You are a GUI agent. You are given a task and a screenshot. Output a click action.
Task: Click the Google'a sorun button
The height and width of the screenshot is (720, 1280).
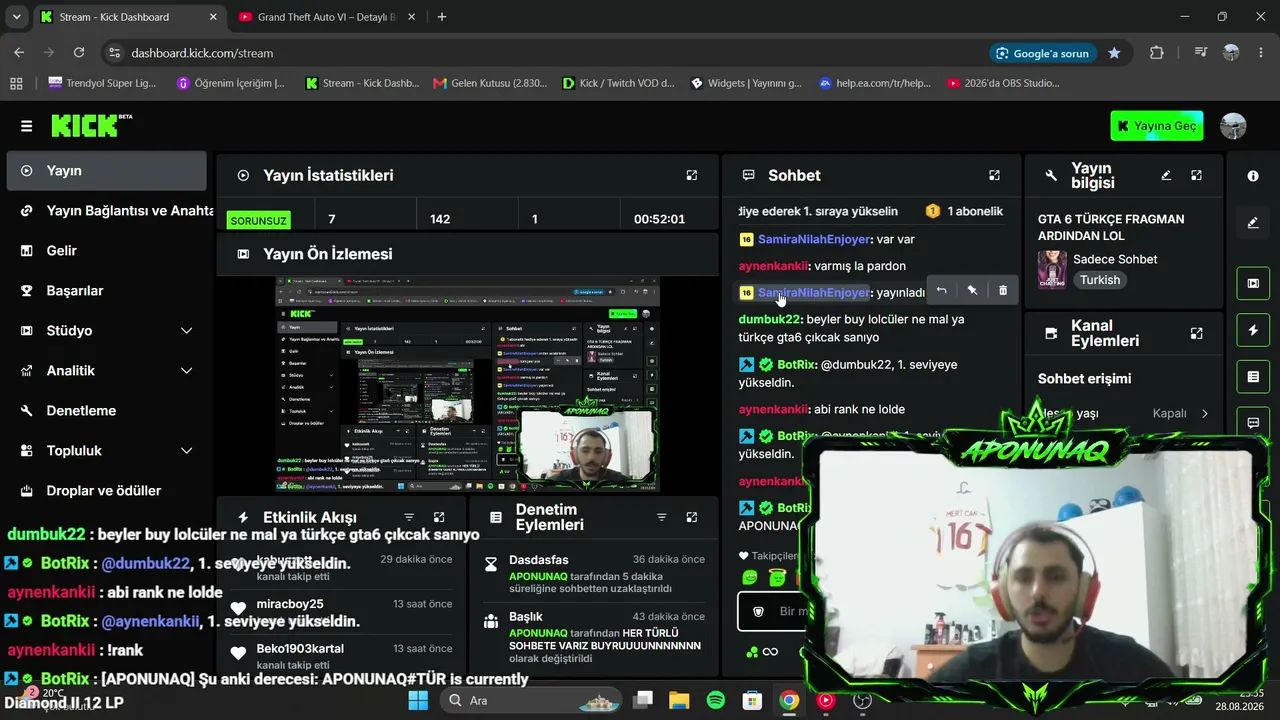1041,53
